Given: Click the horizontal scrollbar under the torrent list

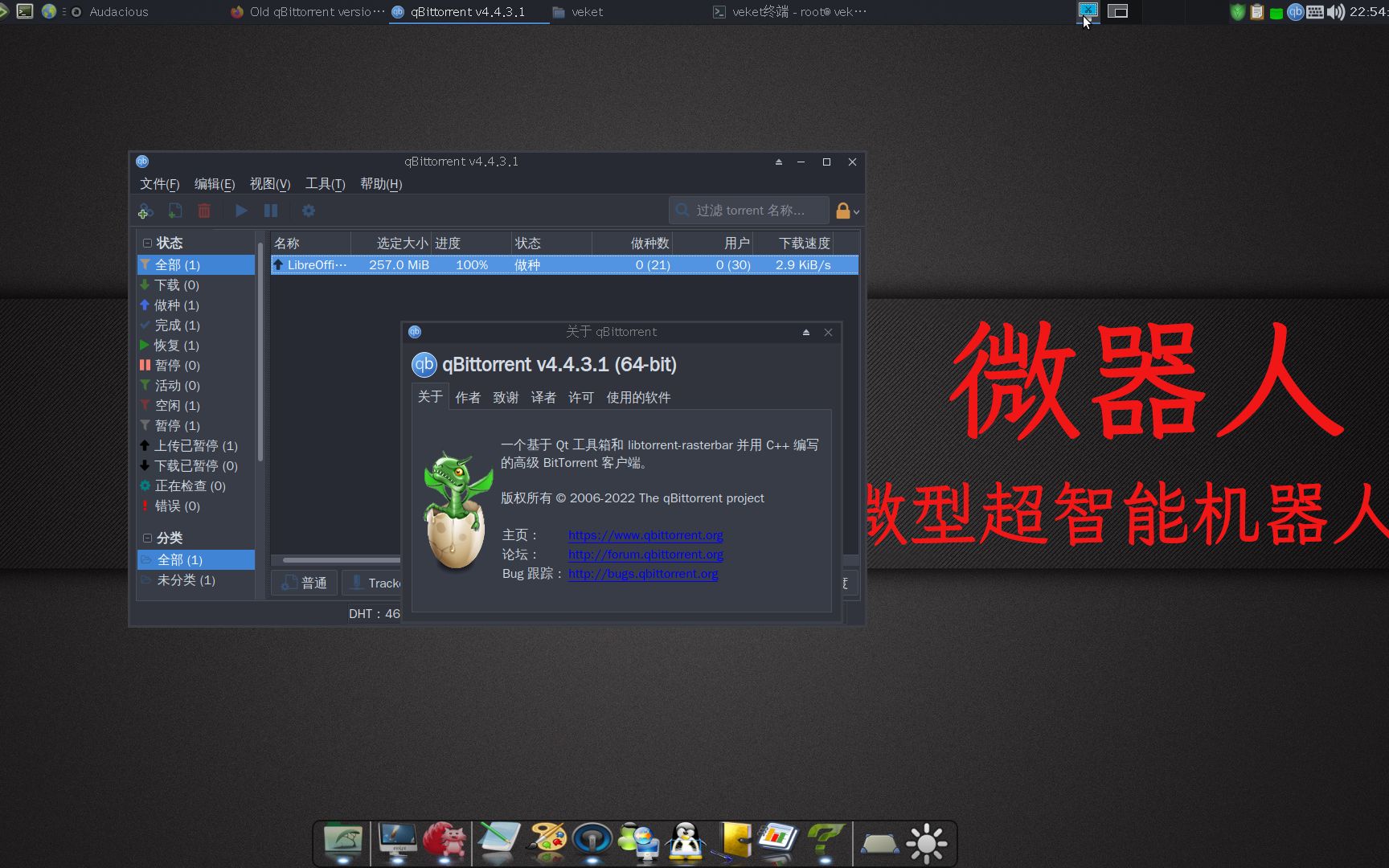Looking at the screenshot, I should (x=341, y=560).
